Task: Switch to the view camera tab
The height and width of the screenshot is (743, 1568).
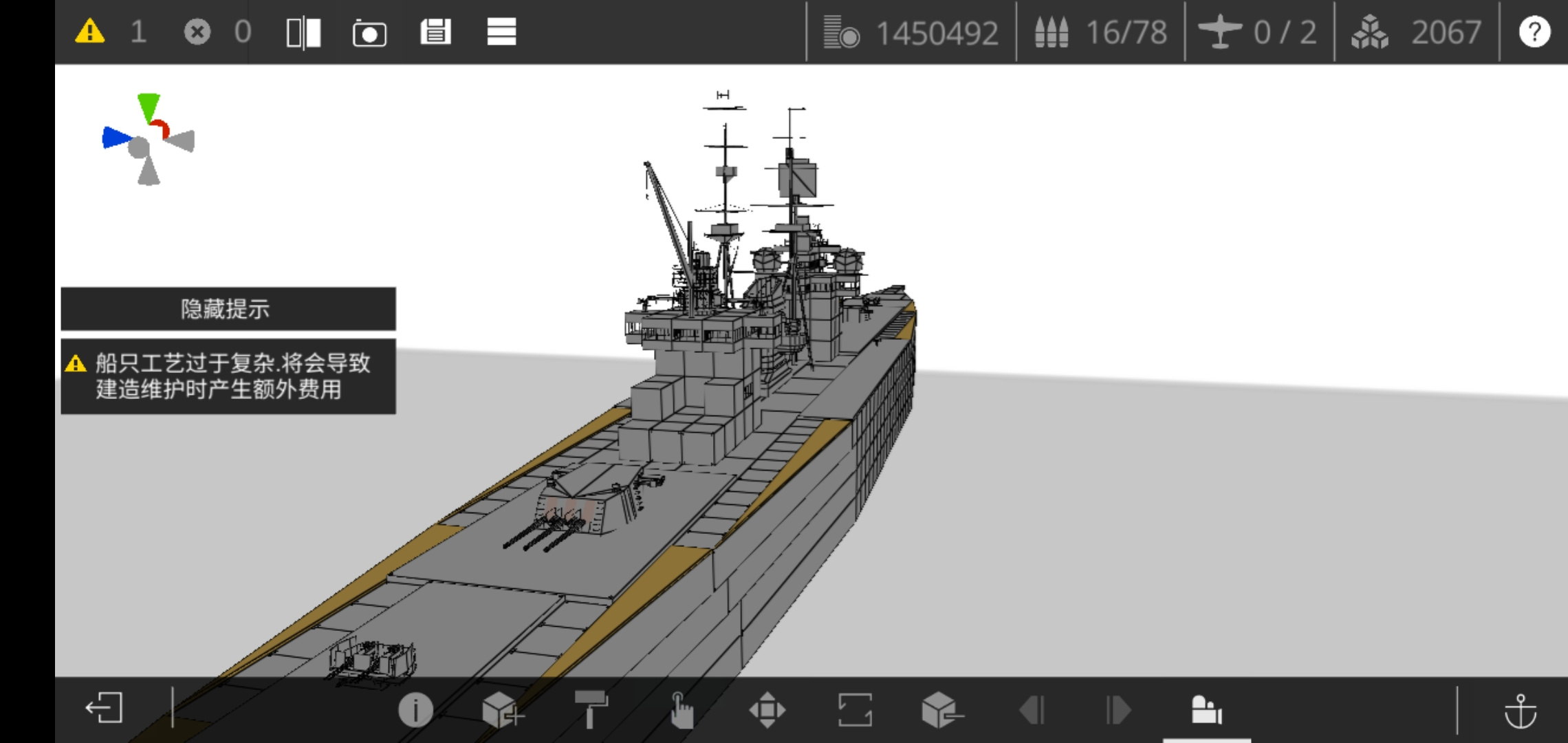Action: (x=1207, y=709)
